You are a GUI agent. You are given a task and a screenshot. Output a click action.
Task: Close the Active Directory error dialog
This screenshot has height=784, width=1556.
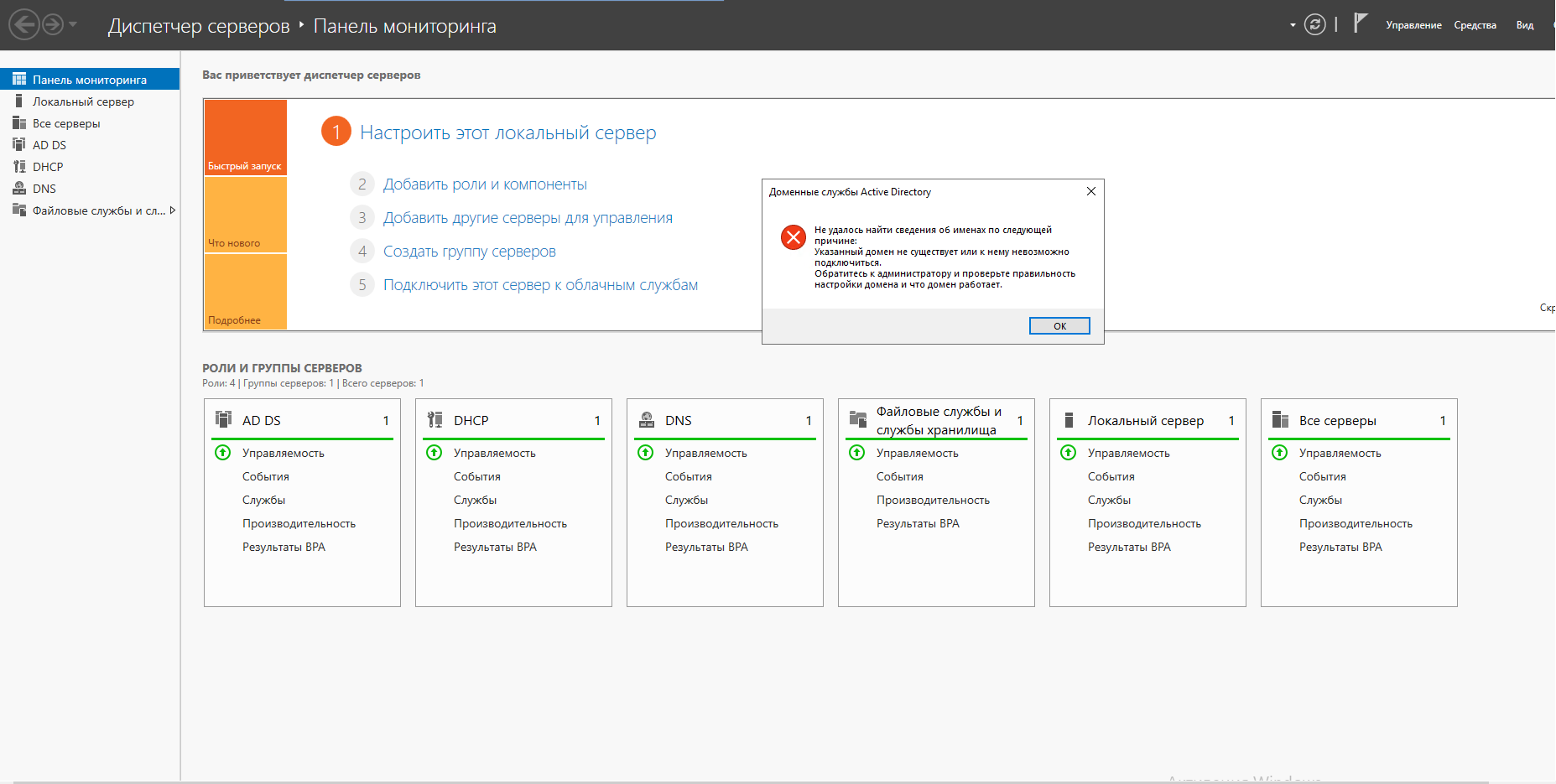[1091, 191]
